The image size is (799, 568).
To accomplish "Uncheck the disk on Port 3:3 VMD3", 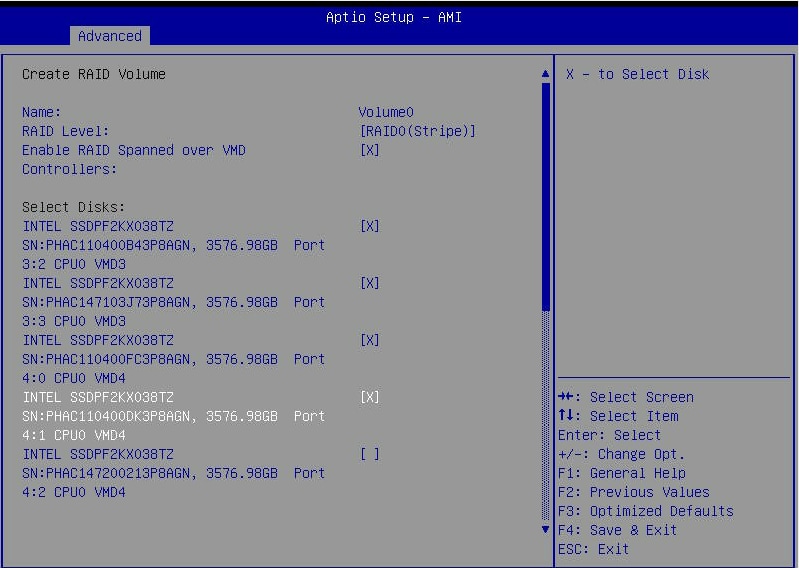I will coord(369,283).
